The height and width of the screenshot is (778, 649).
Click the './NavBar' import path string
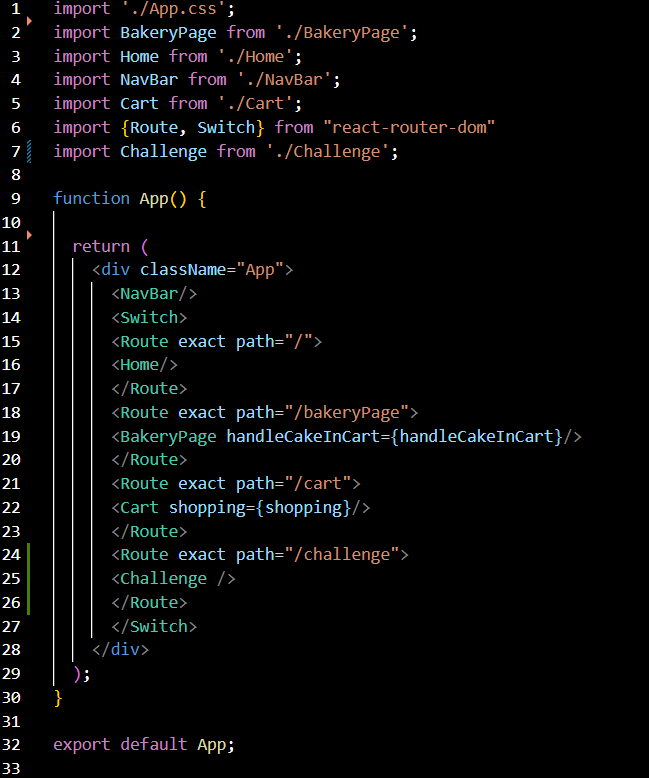click(x=284, y=80)
